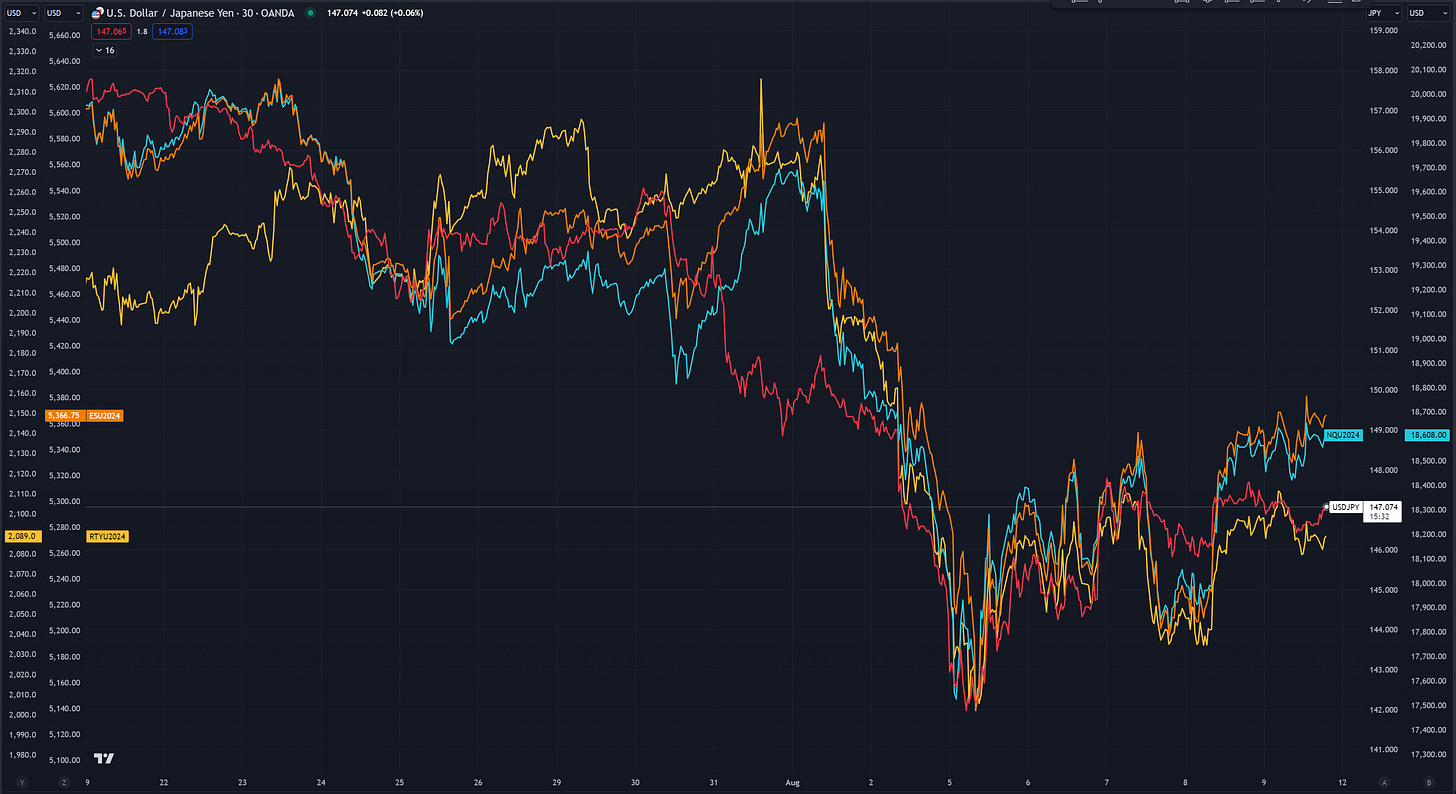
Task: Click the 1.8 spread value
Action: coord(142,32)
